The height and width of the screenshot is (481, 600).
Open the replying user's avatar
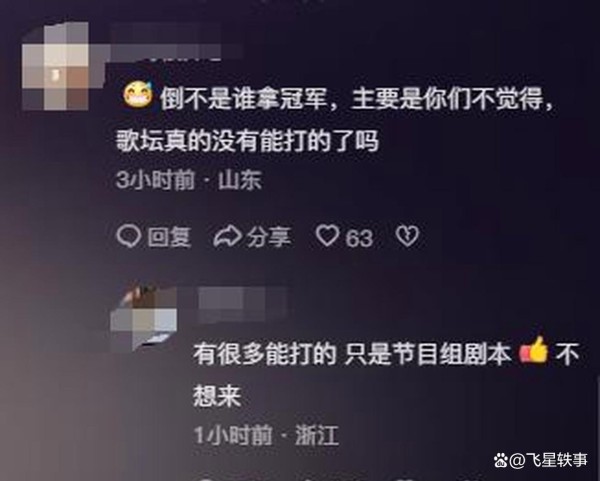pyautogui.click(x=144, y=316)
